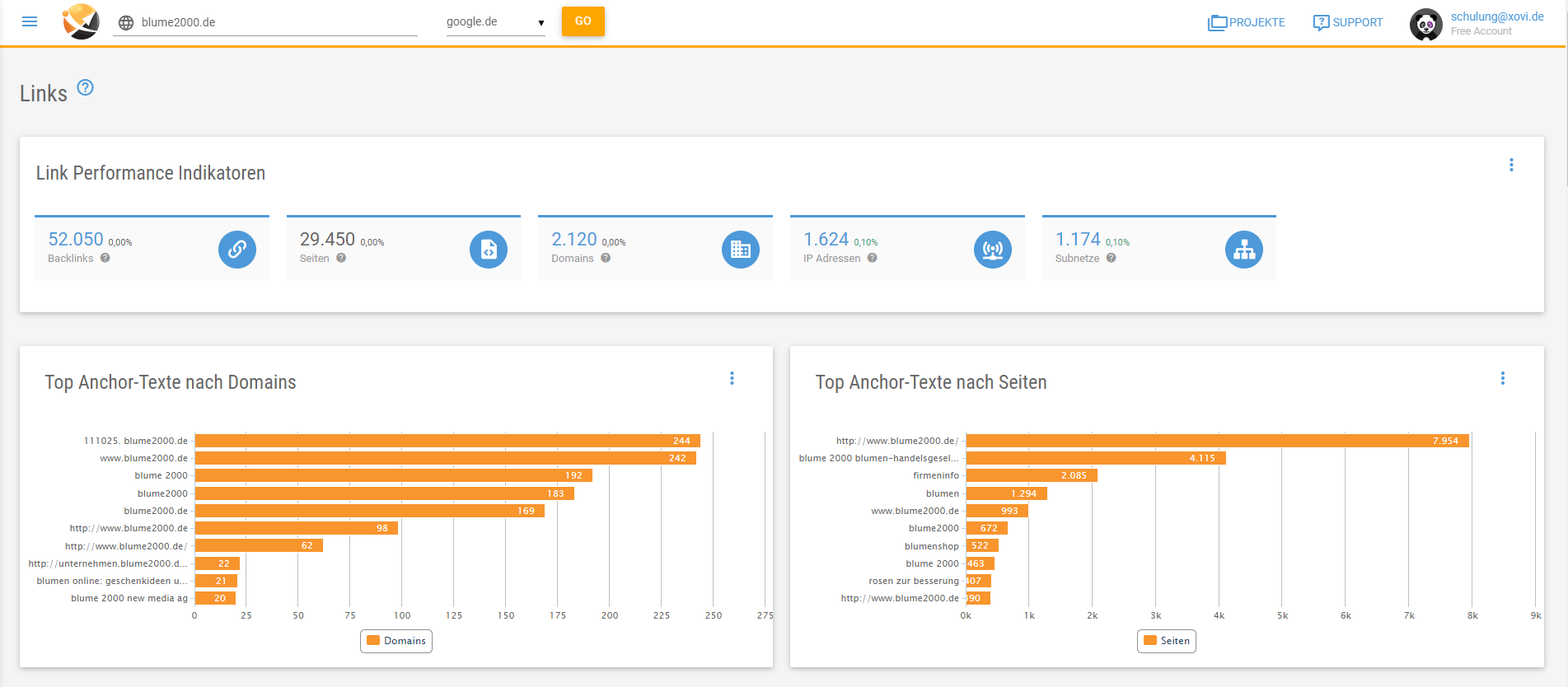Click the Seiten page-code icon
The width and height of the screenshot is (1568, 687).
[x=489, y=250]
